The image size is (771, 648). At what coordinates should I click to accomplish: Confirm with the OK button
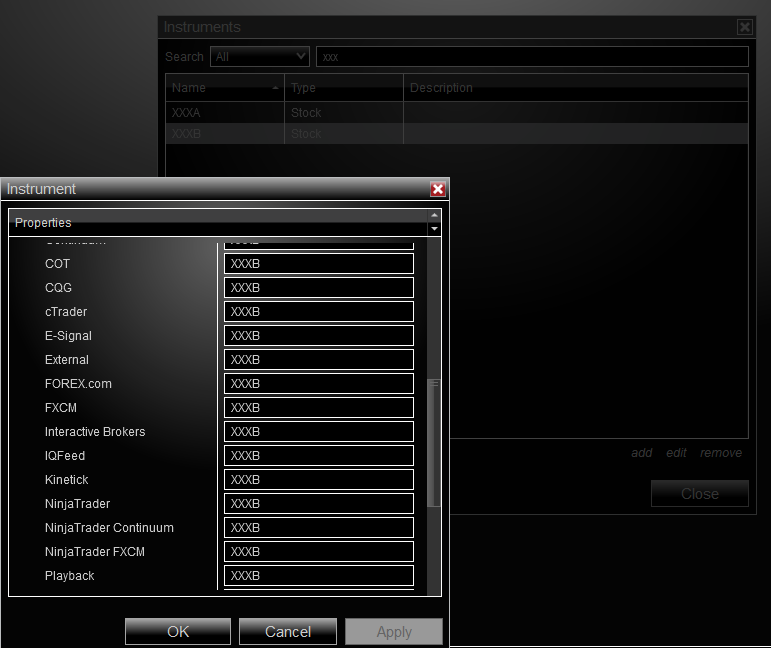point(178,631)
